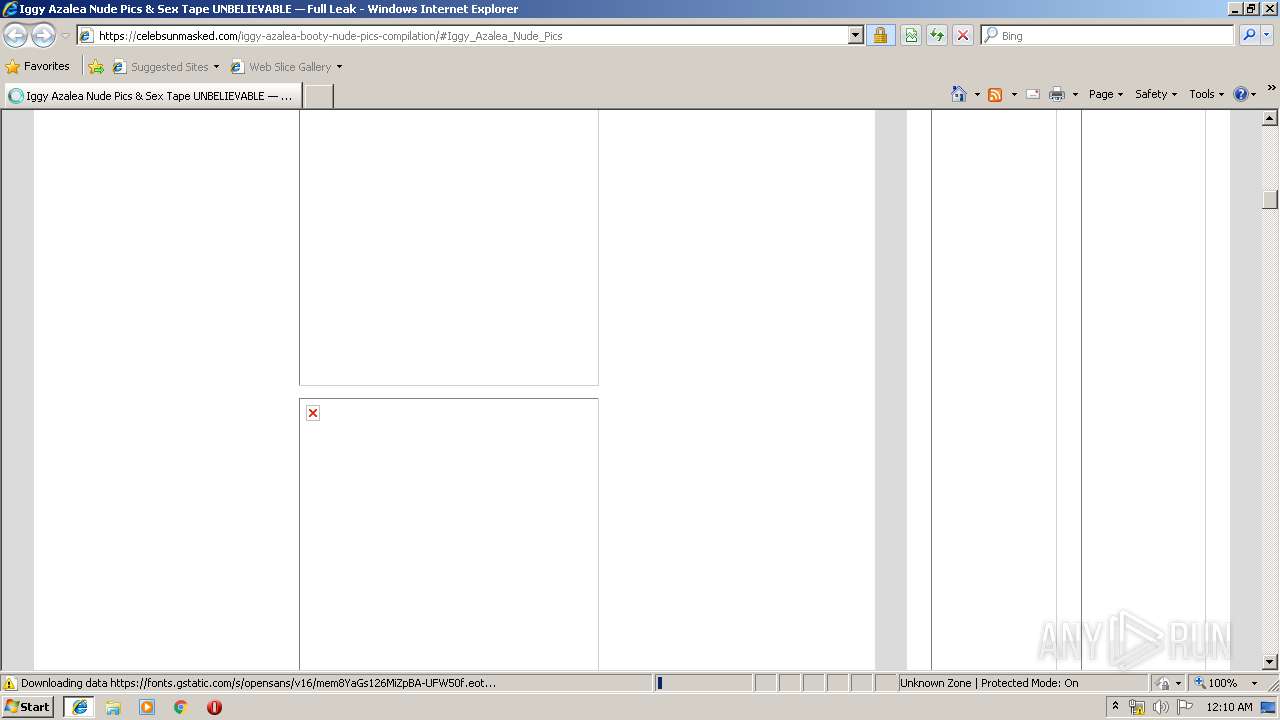Click the network tray icon
The width and height of the screenshot is (1280, 720).
1137,707
